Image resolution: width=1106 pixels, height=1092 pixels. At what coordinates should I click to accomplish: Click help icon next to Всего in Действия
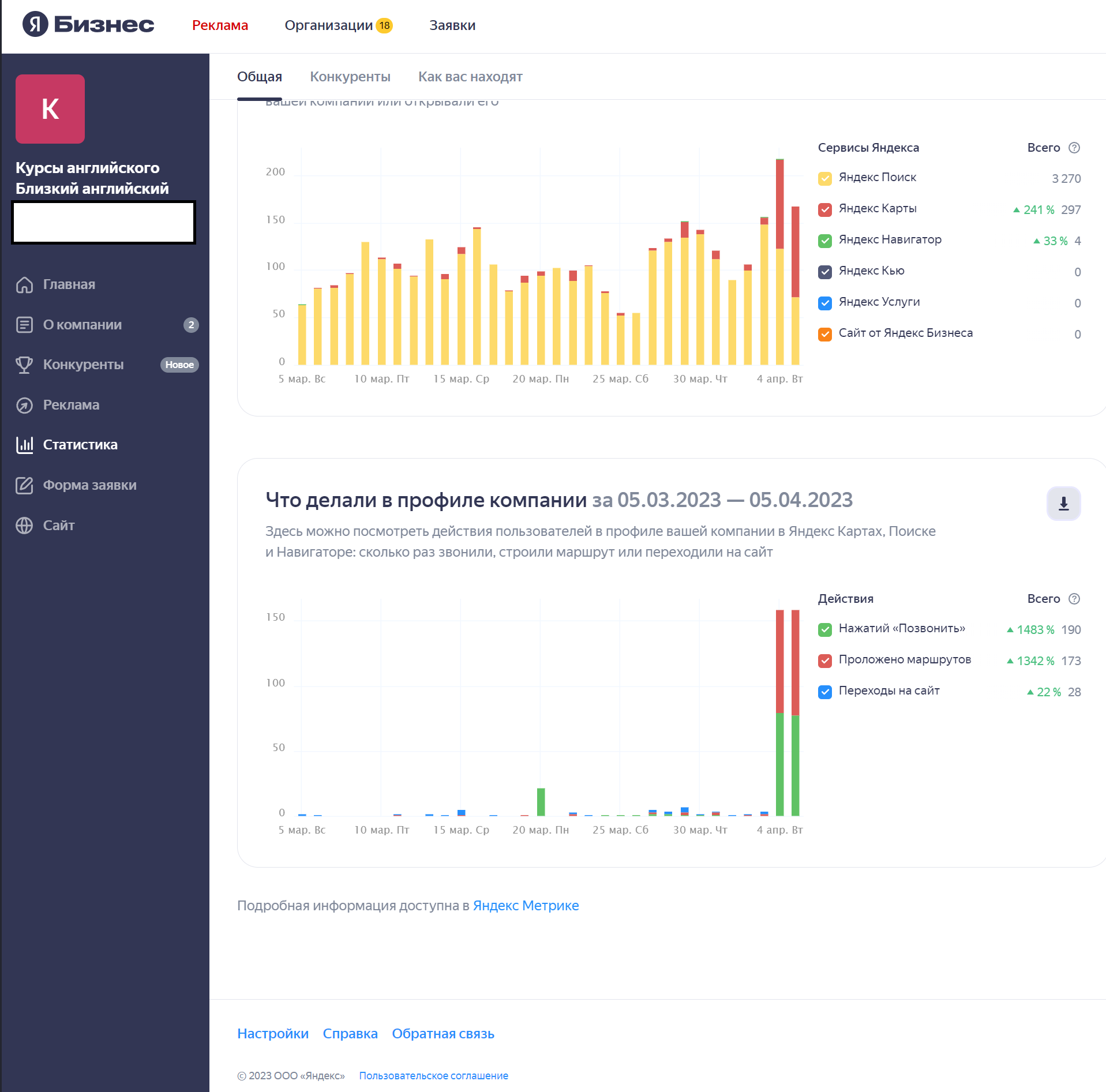coord(1074,599)
